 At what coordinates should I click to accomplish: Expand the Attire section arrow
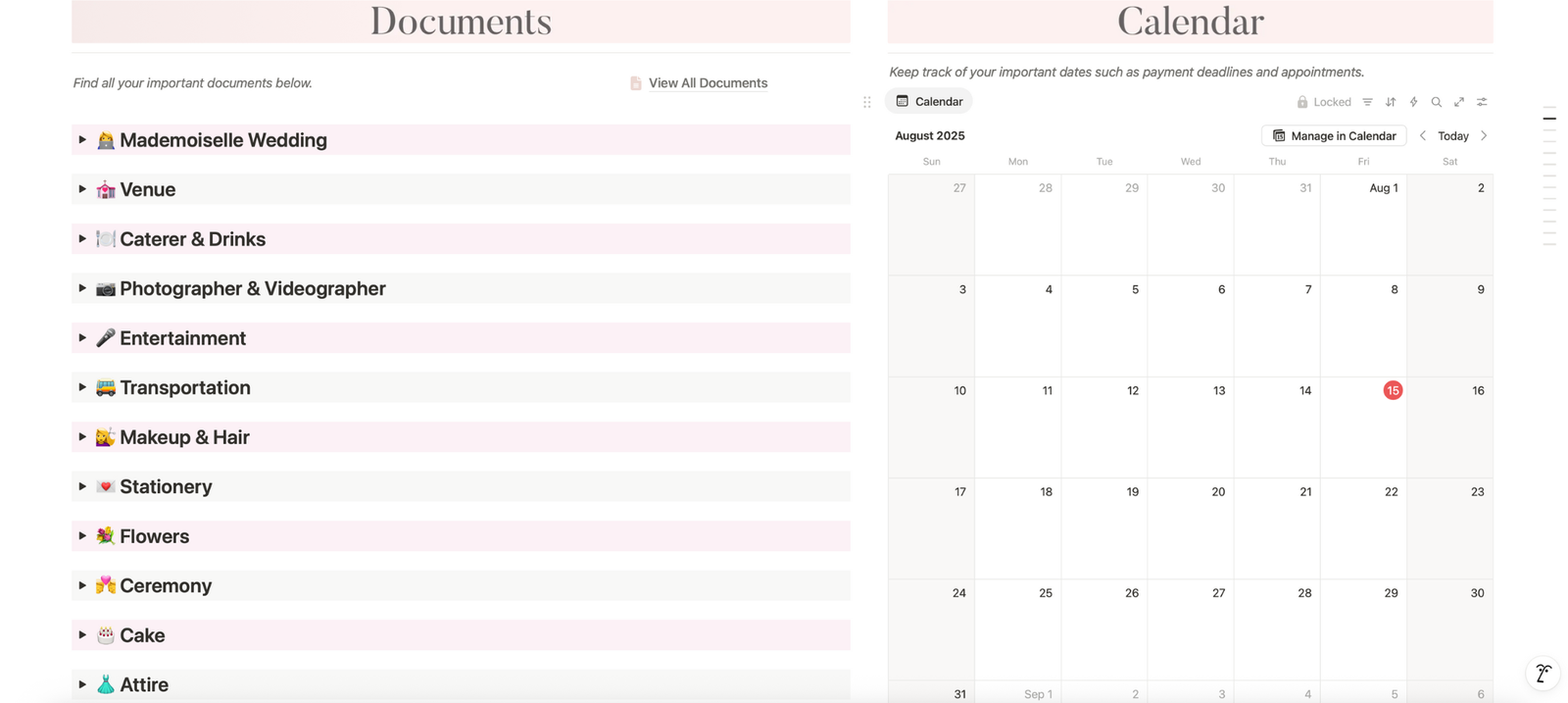82,684
